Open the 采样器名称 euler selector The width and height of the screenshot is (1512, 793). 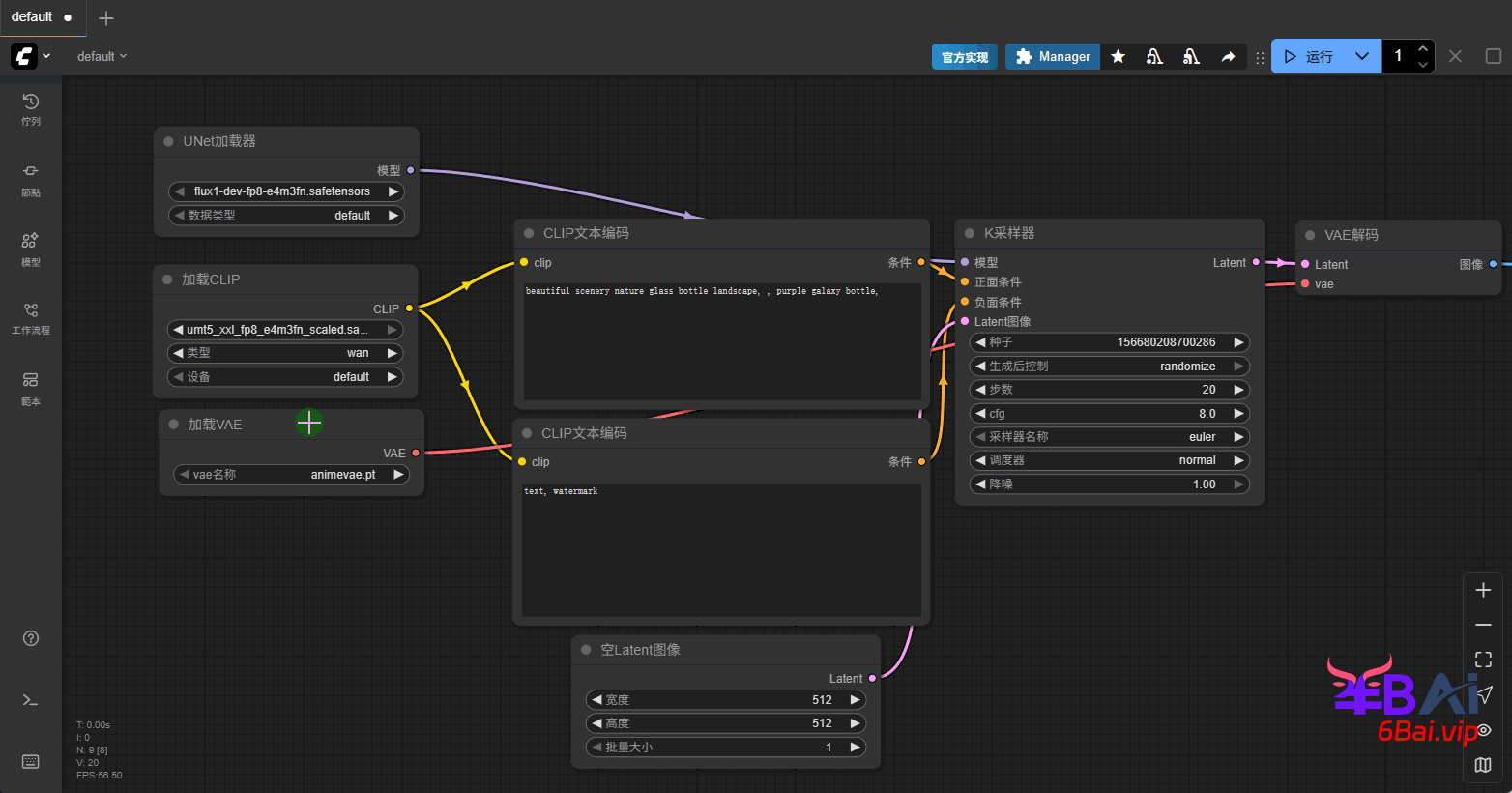click(1109, 437)
